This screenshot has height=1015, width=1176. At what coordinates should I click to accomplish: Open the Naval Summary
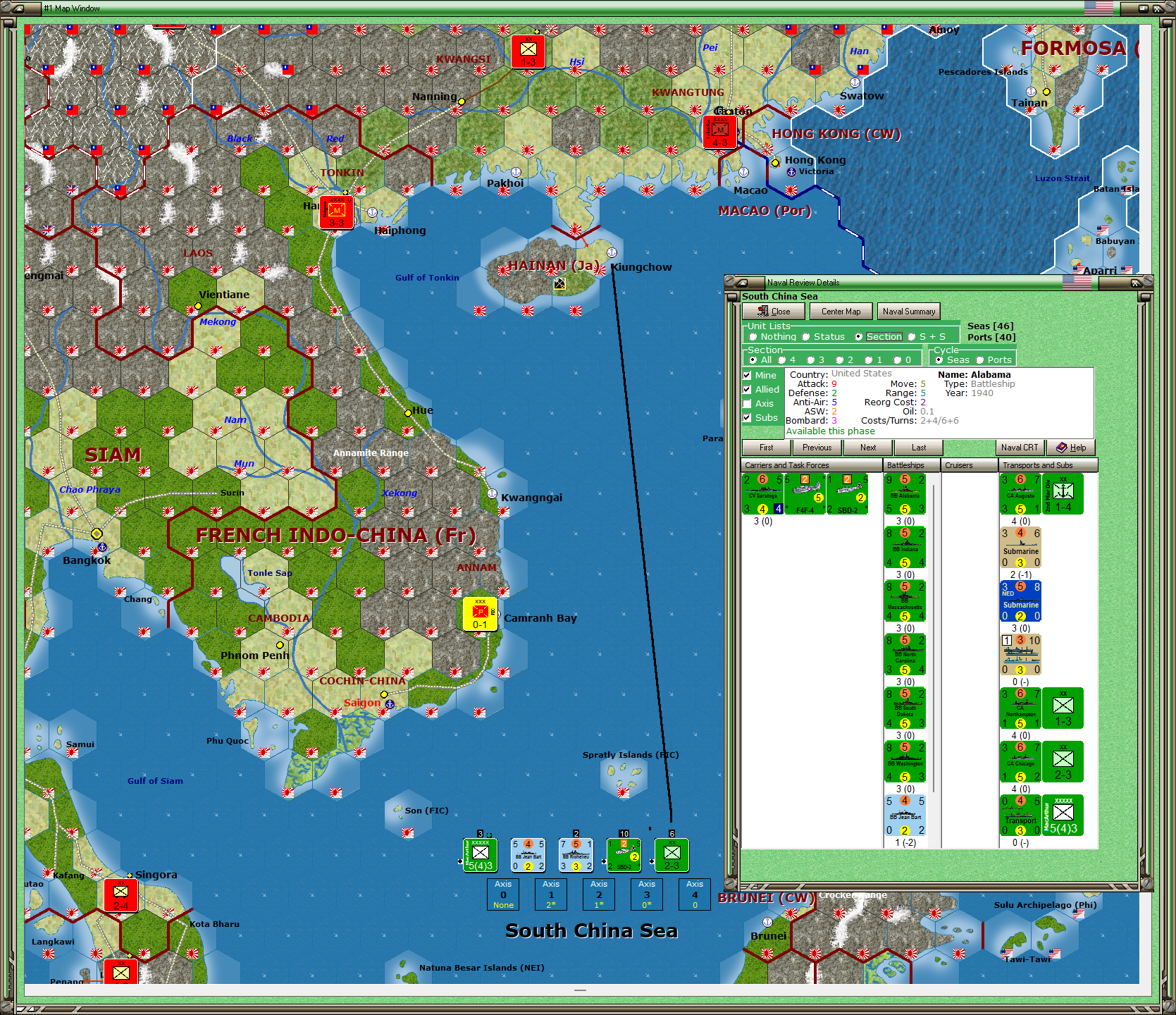[909, 312]
